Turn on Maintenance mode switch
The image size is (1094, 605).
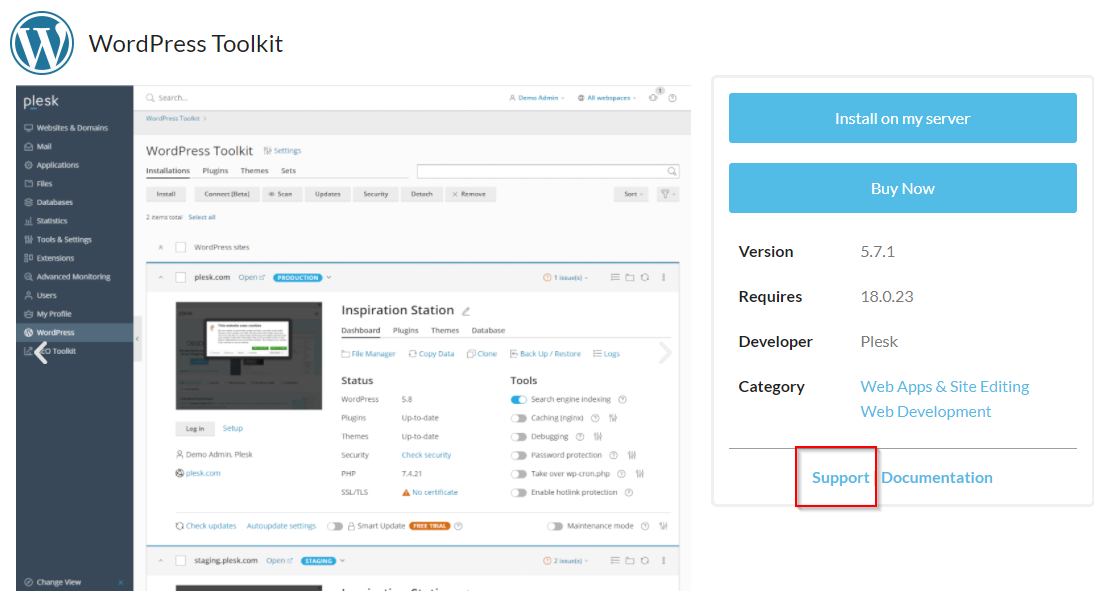click(555, 526)
